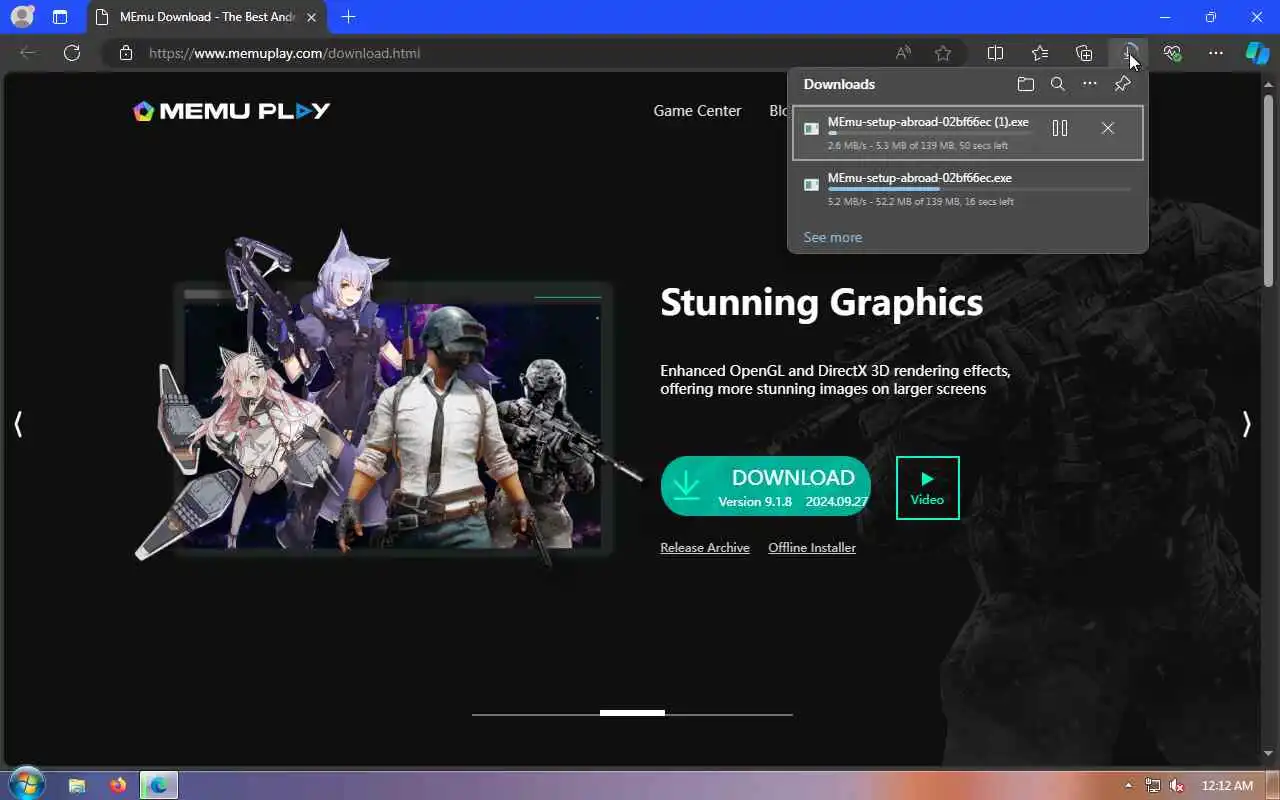This screenshot has height=800, width=1280.
Task: Open the downloads folder
Action: point(1025,84)
